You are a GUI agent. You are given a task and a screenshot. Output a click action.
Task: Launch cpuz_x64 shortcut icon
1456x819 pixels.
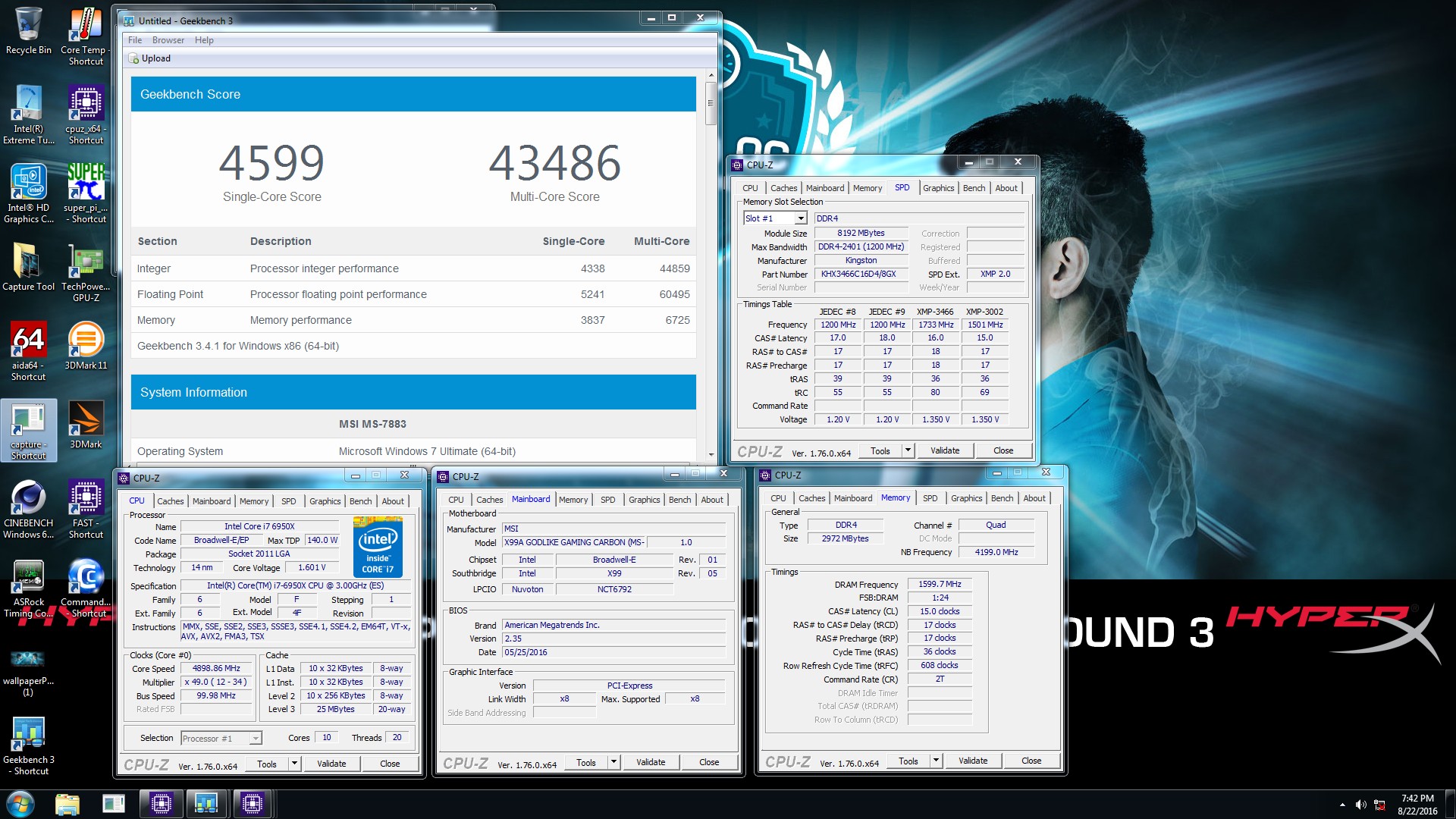[86, 115]
